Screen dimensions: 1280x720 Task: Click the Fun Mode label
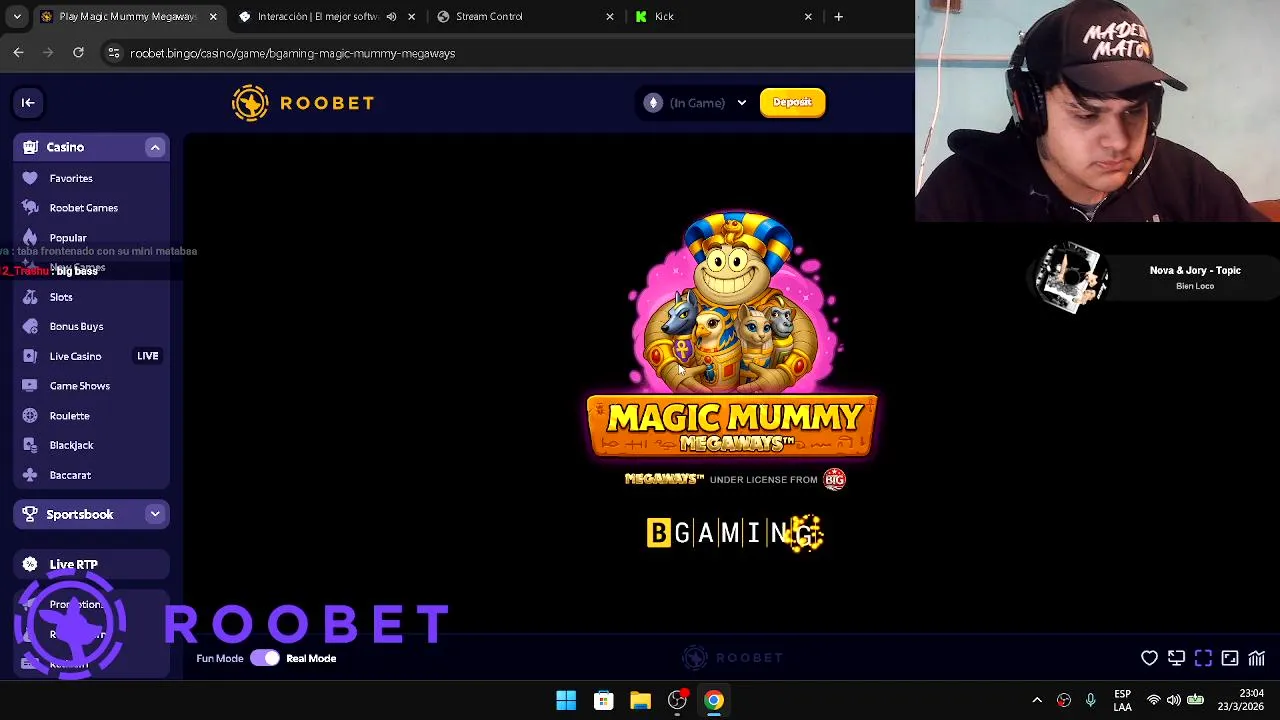pyautogui.click(x=220, y=658)
